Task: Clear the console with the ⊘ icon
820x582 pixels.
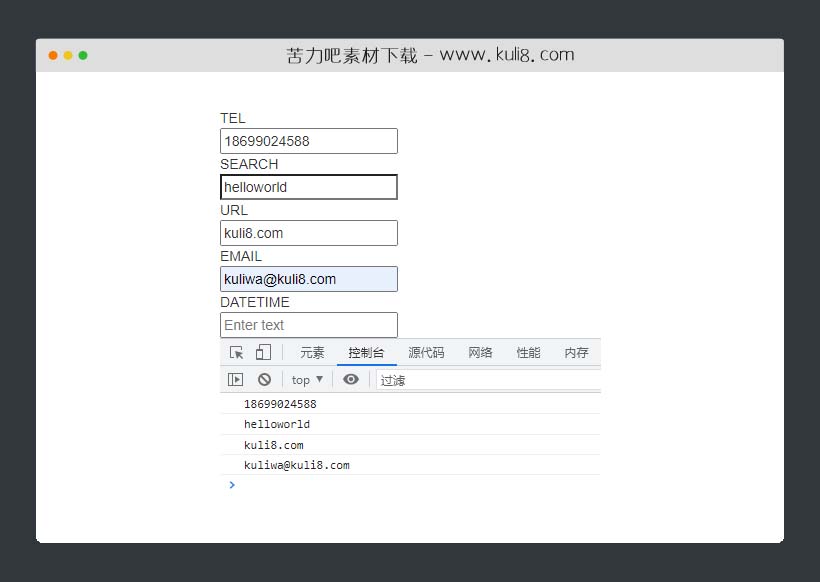Action: tap(262, 379)
